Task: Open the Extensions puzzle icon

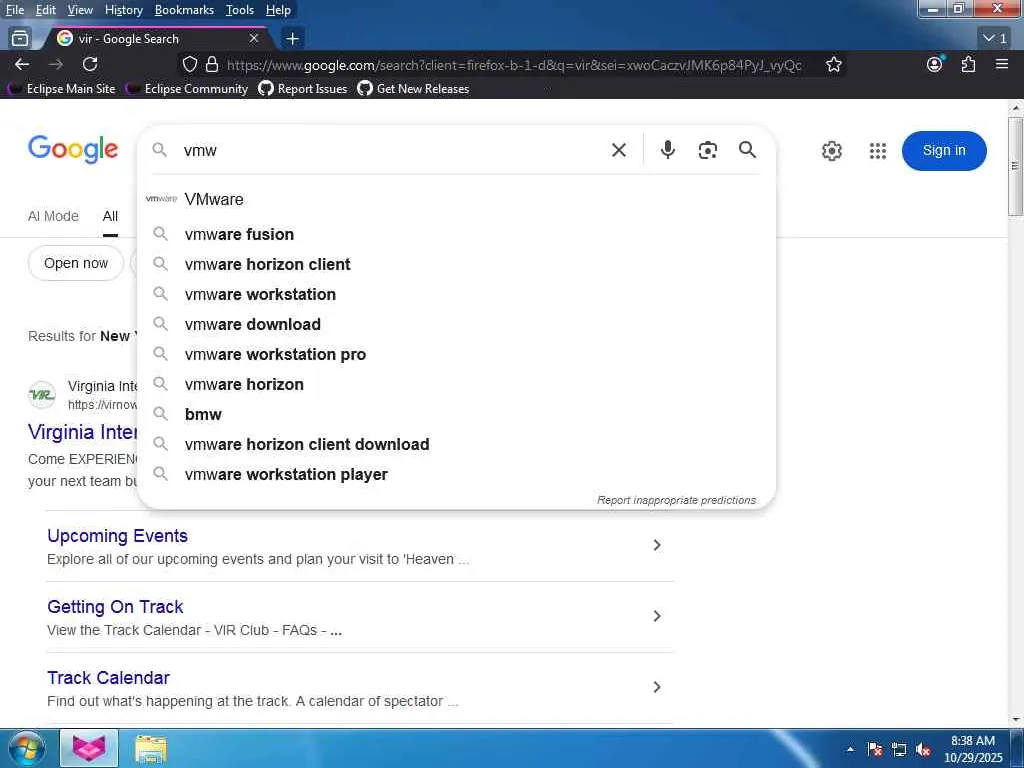Action: click(968, 64)
